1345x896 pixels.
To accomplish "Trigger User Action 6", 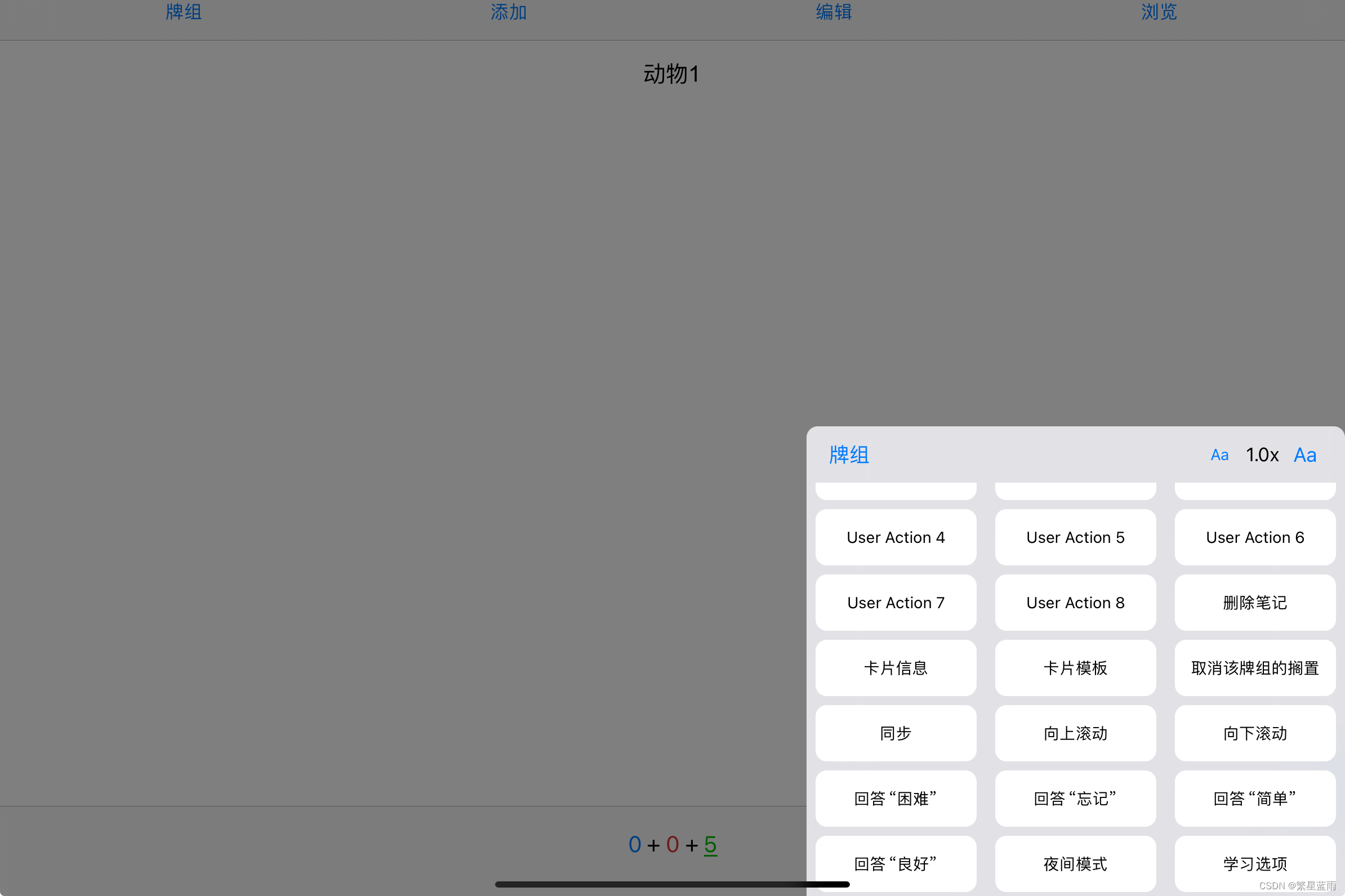I will pos(1255,537).
